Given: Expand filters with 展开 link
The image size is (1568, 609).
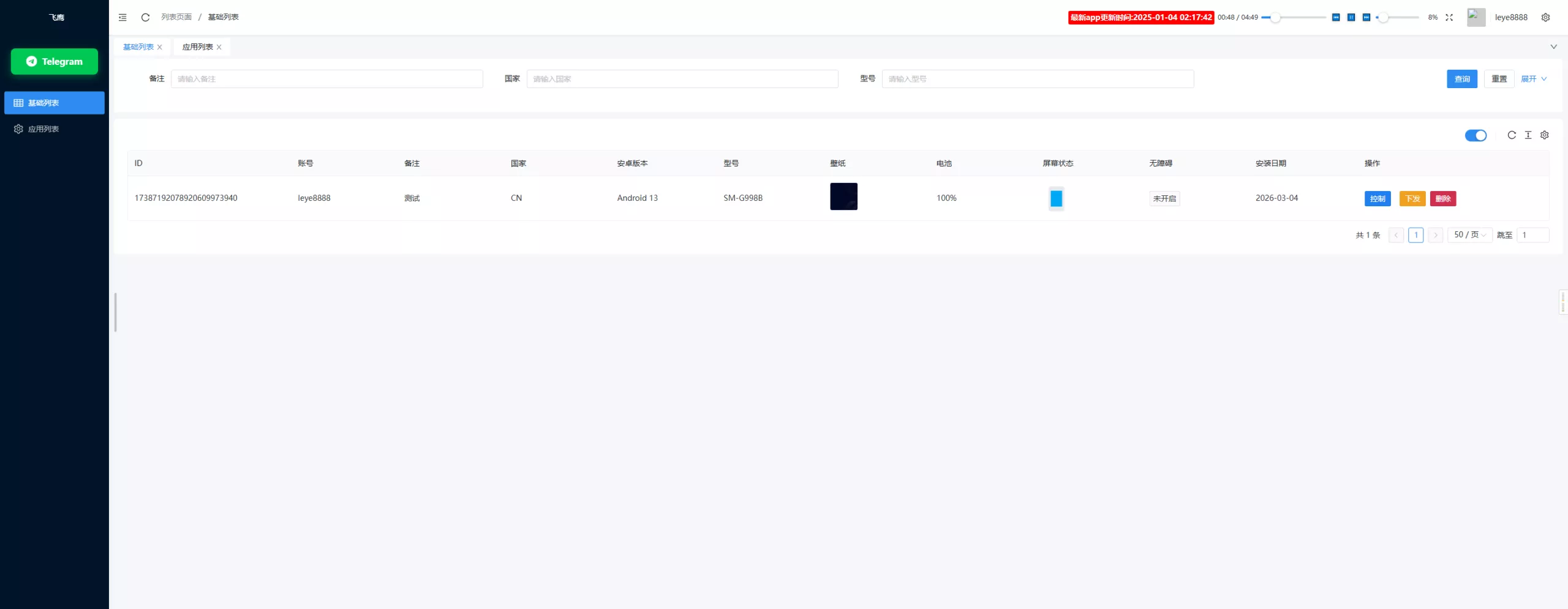Looking at the screenshot, I should click(1534, 79).
